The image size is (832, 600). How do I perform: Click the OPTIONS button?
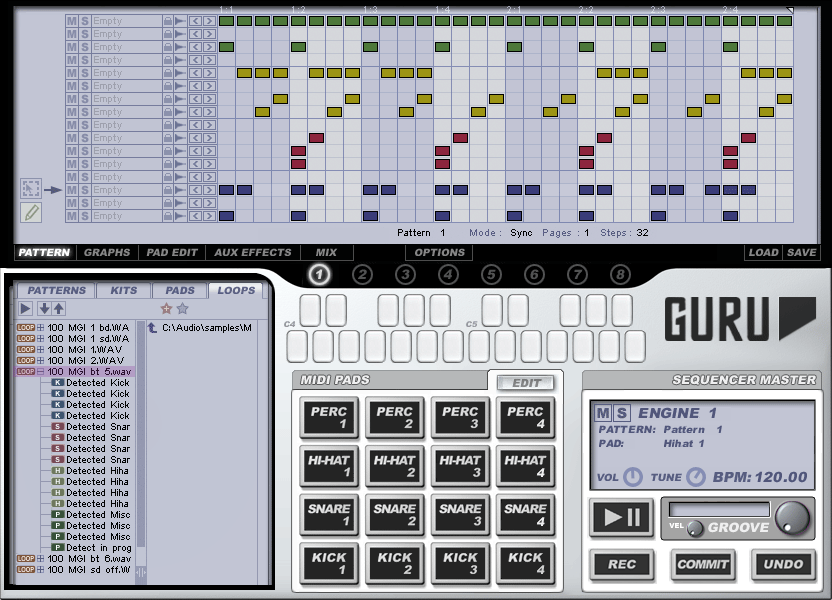[x=439, y=253]
